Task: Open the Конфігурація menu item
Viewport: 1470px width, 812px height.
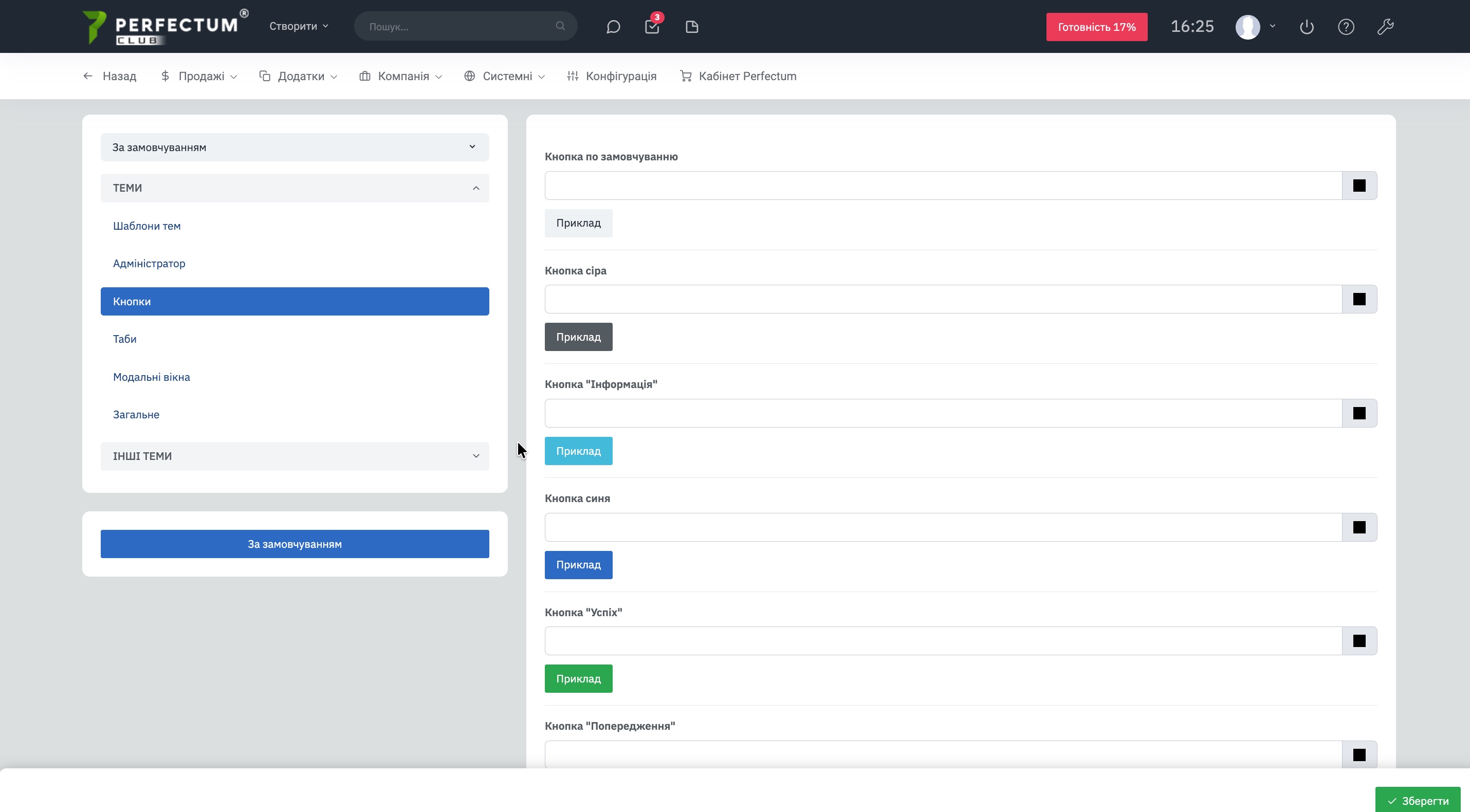Action: (x=612, y=76)
